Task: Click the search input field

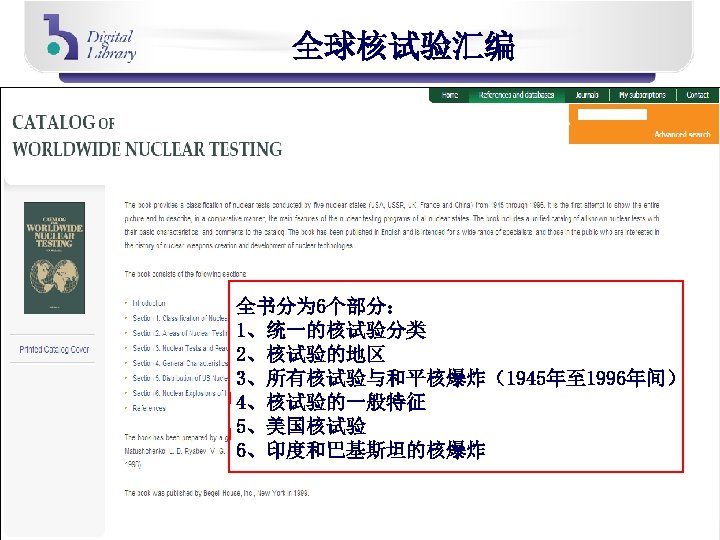Action: click(x=612, y=114)
